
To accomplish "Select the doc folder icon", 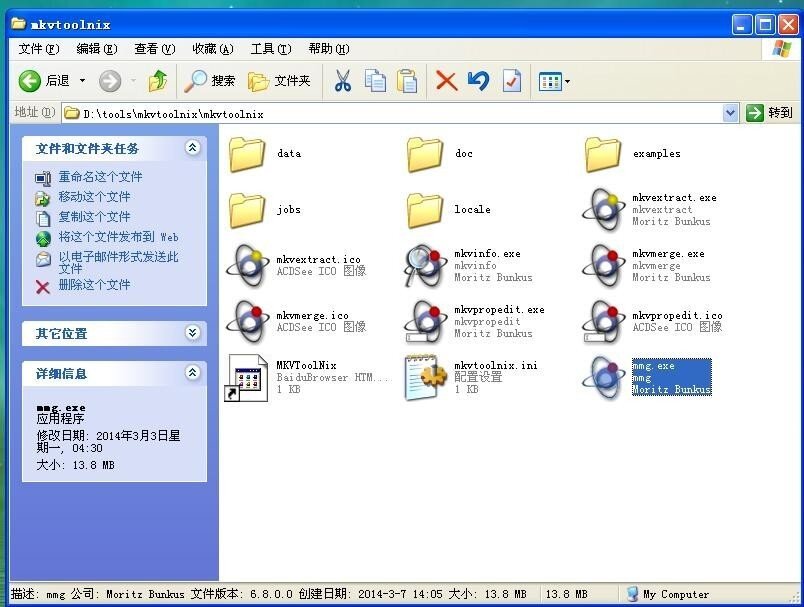I will point(425,154).
